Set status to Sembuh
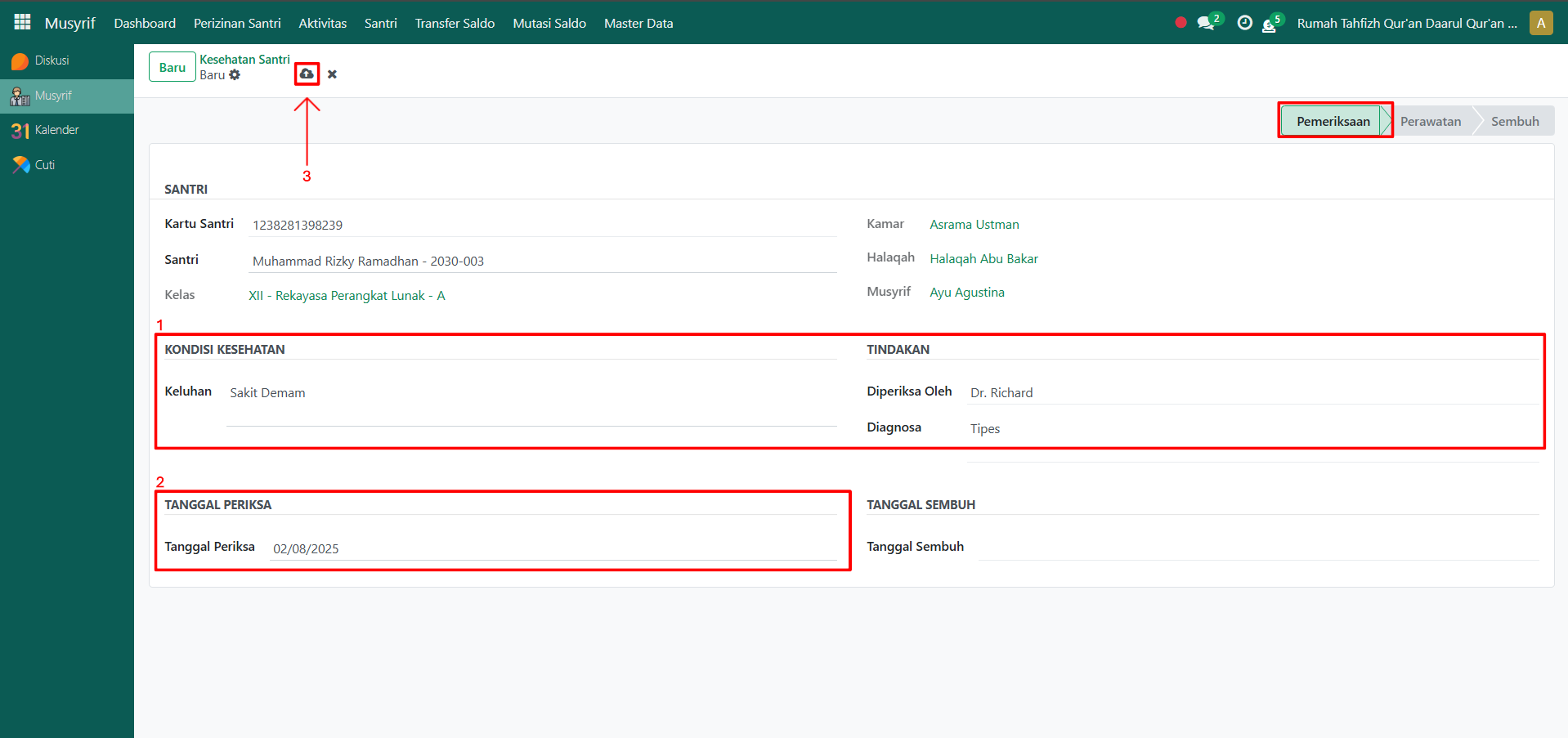This screenshot has height=738, width=1568. 1514,122
